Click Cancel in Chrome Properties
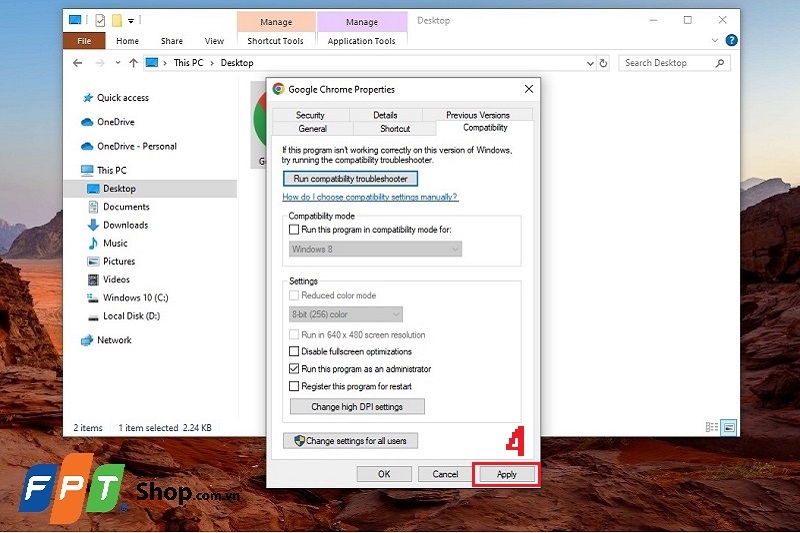Screen dimensions: 800x533 click(445, 474)
